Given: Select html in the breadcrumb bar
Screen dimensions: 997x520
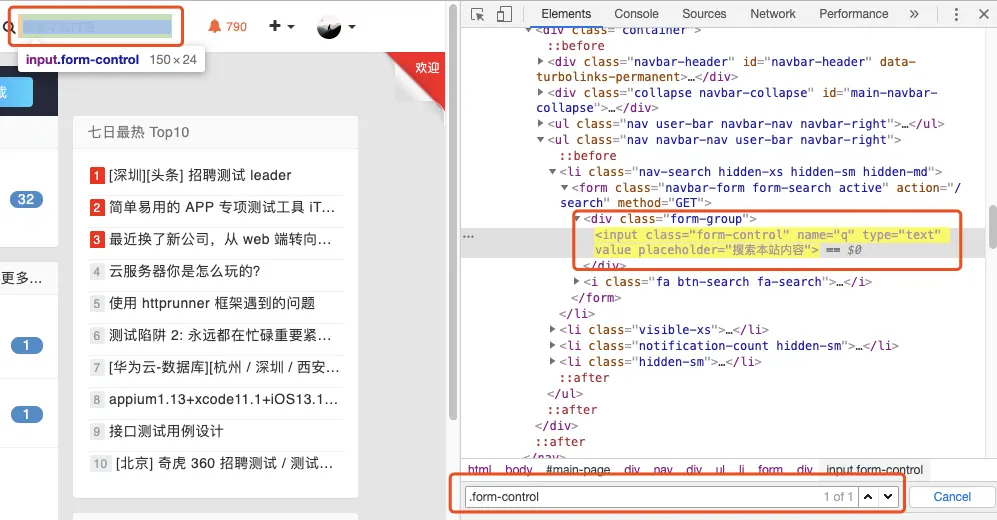Looking at the screenshot, I should click(x=479, y=469).
